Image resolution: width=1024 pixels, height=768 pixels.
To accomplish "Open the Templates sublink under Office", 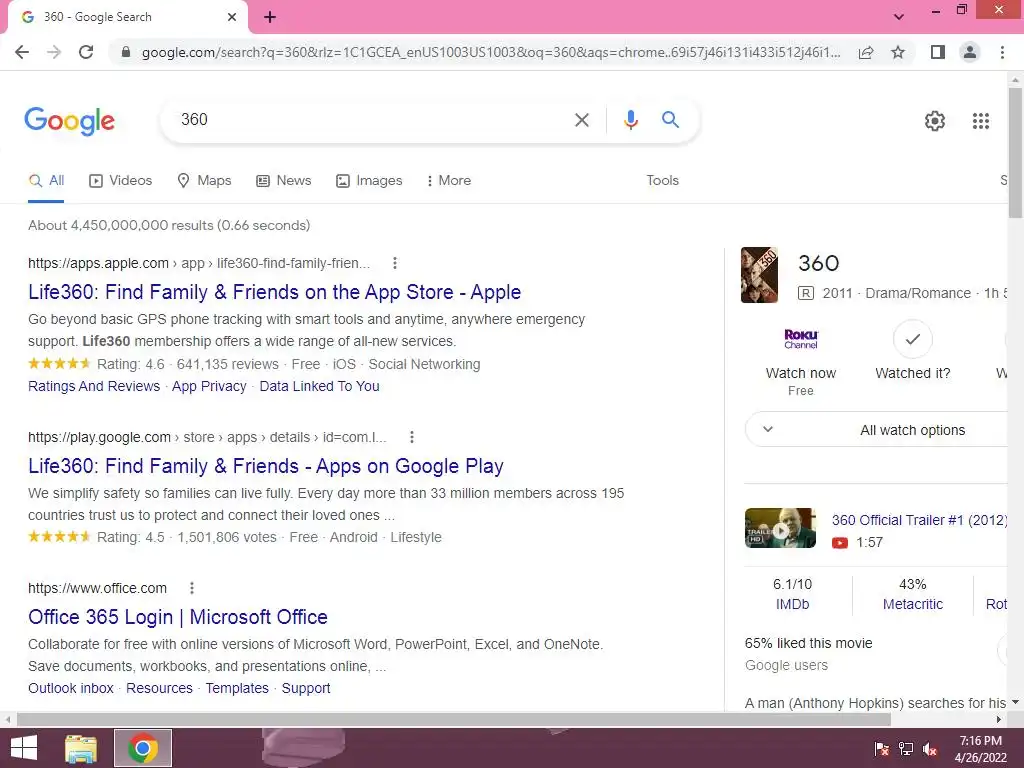I will point(237,688).
